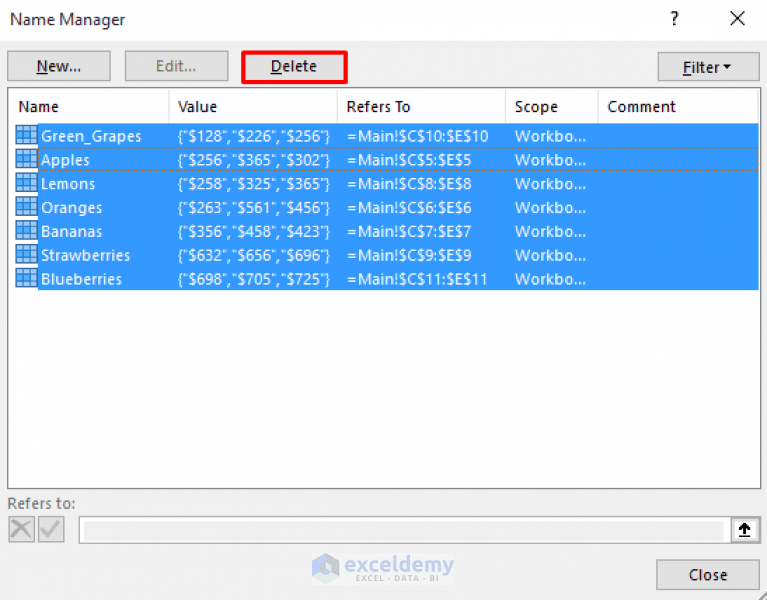The height and width of the screenshot is (600, 767).
Task: Click the collapse dialog arrow icon
Action: [744, 529]
